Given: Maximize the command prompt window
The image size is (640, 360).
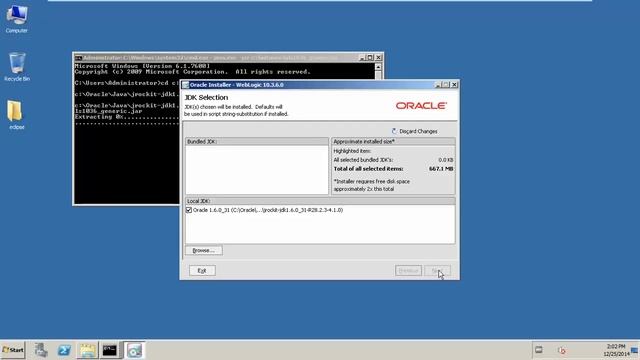Looking at the screenshot, I should tap(370, 58).
